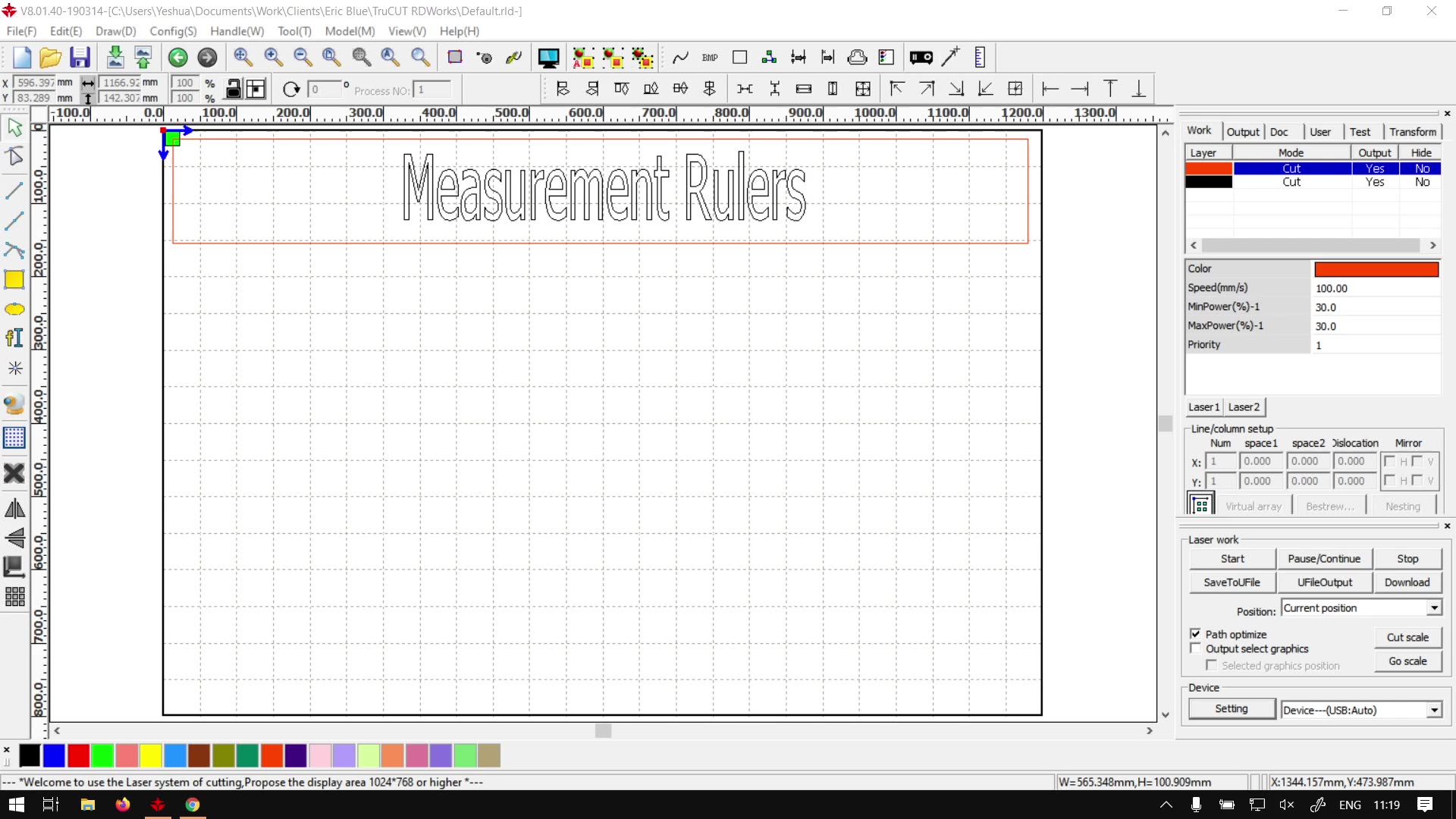
Task: Select the ellipse drawing tool
Action: tap(14, 309)
